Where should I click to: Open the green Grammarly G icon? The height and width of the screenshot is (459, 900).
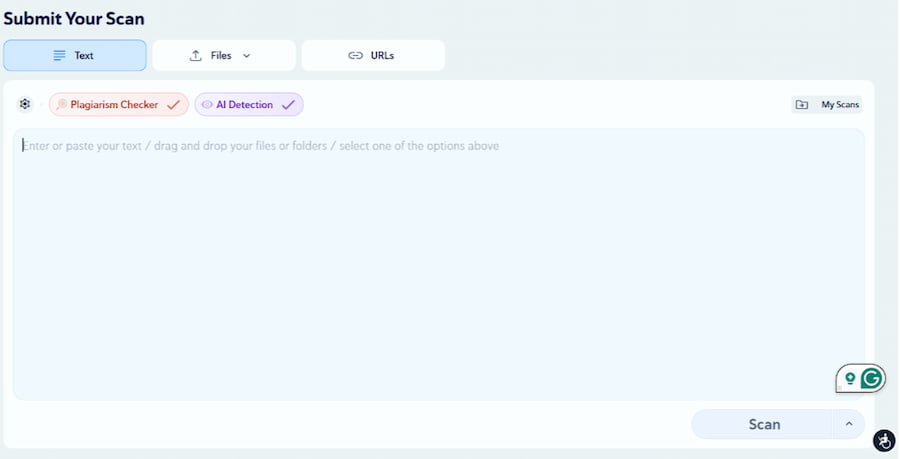pos(872,378)
